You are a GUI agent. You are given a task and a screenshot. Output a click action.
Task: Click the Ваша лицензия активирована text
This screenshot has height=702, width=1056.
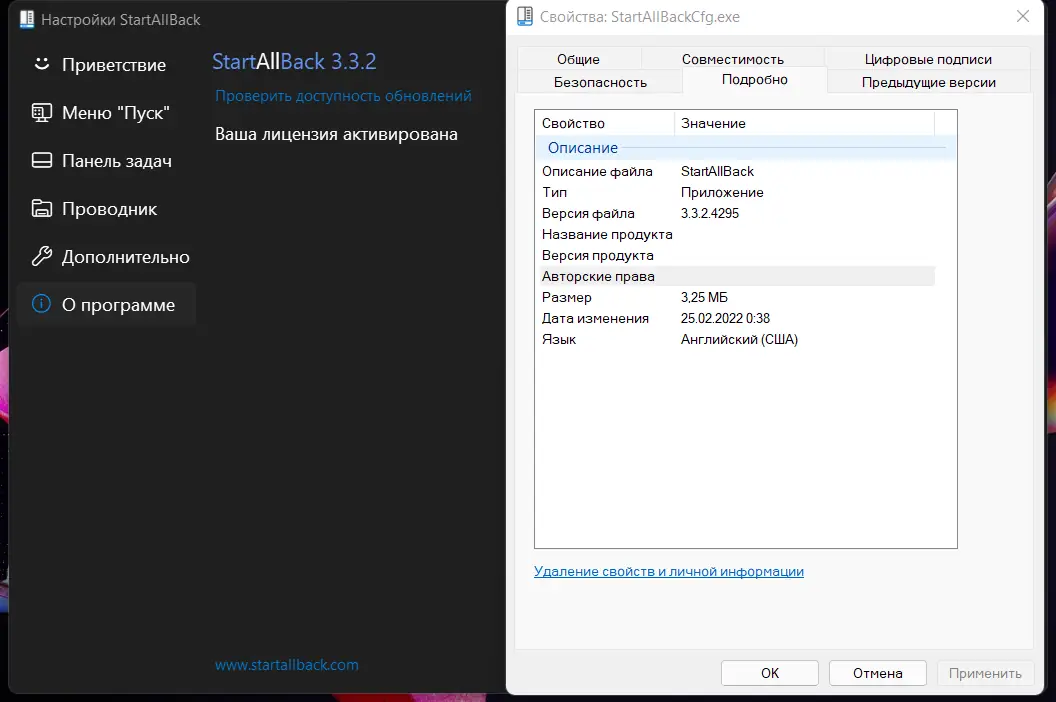pyautogui.click(x=336, y=134)
